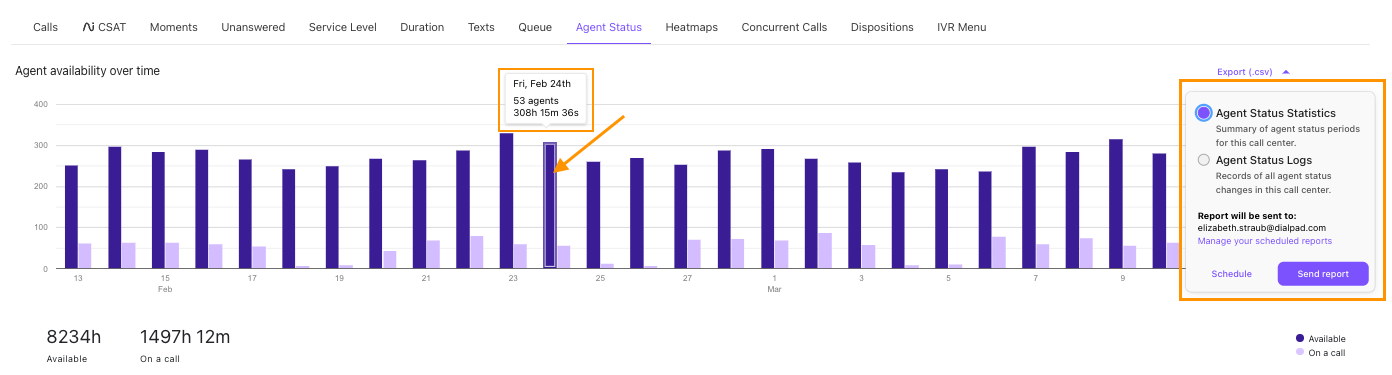
Task: Click the dark Available bar for Mar 9
Action: click(x=1116, y=204)
